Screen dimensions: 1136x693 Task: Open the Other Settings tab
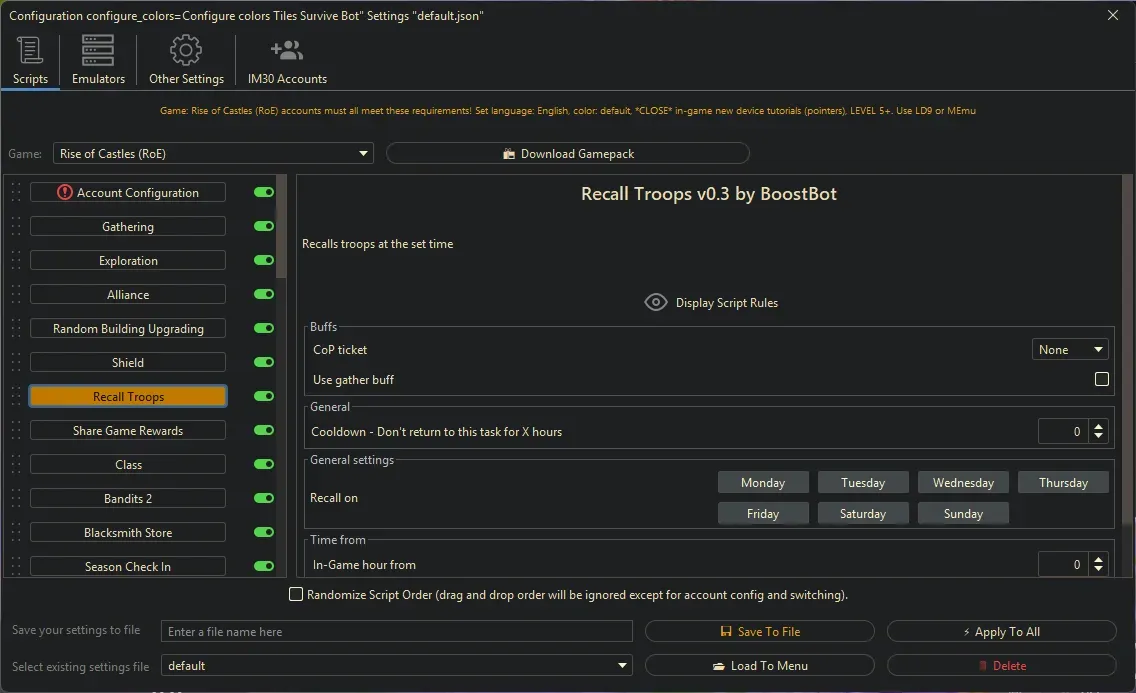coord(186,62)
